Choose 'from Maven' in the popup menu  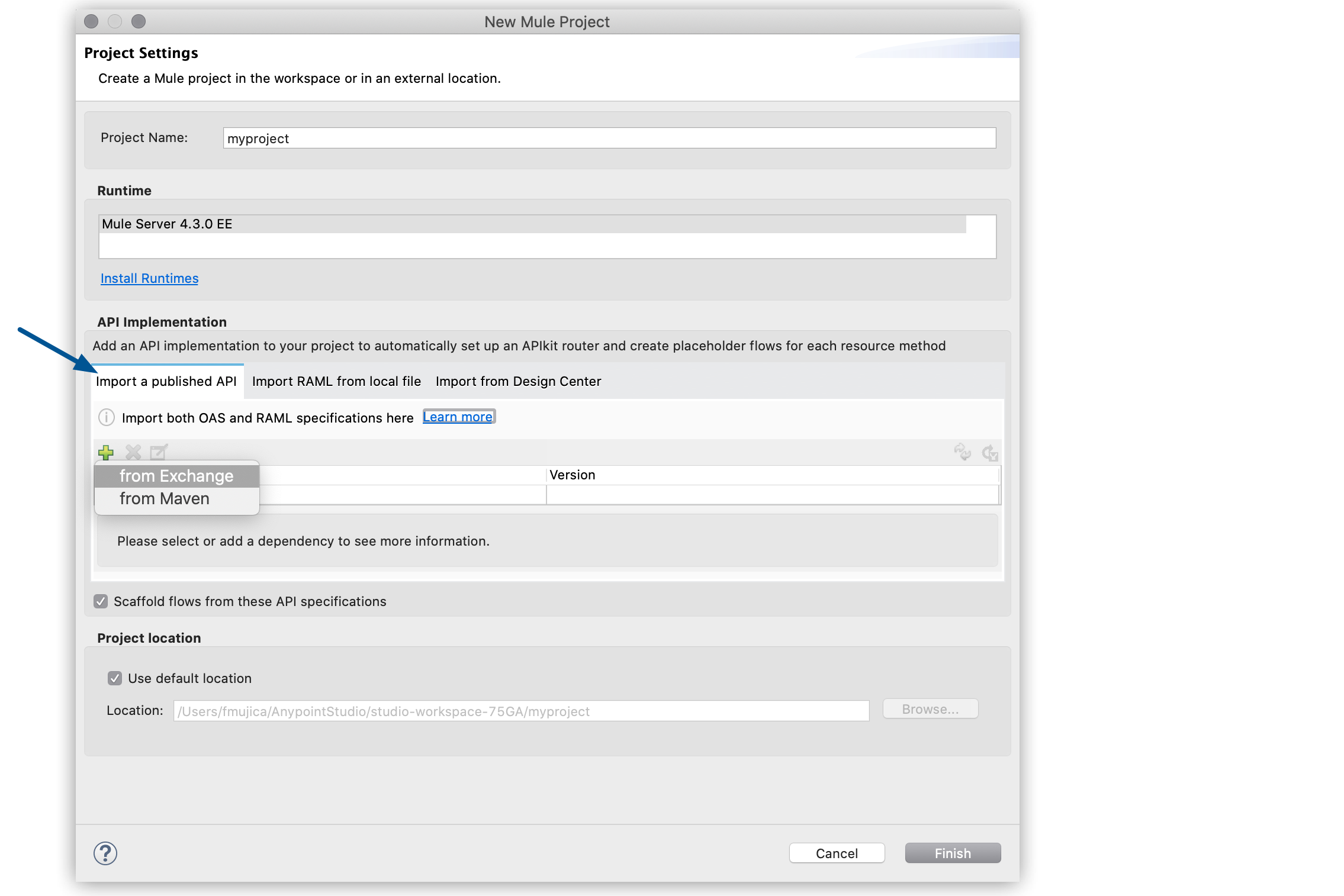(176, 499)
